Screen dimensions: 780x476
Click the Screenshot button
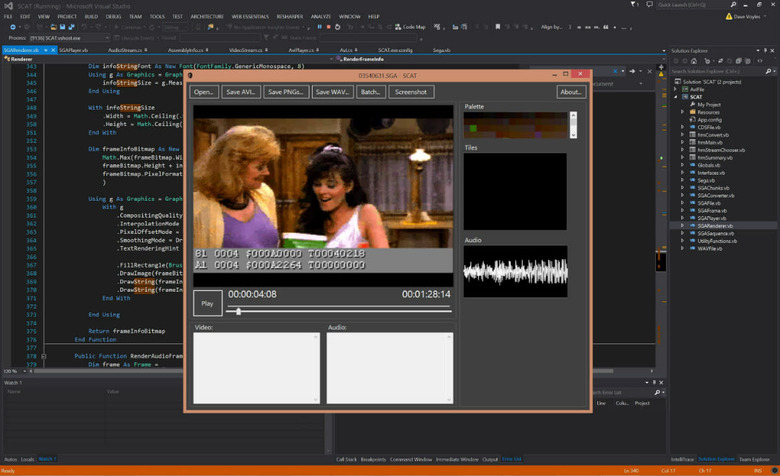click(412, 91)
